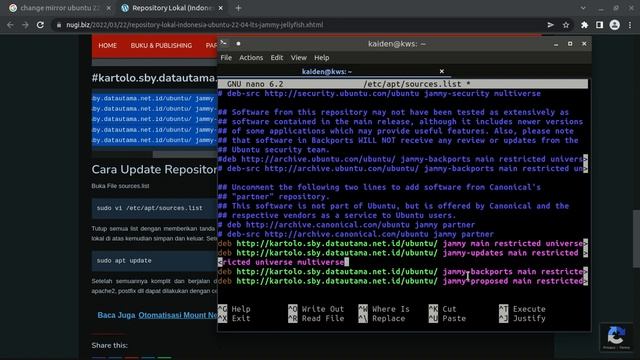Click the webpage vertical scrollbar thumb
The image size is (640, 360).
pyautogui.click(x=636, y=239)
